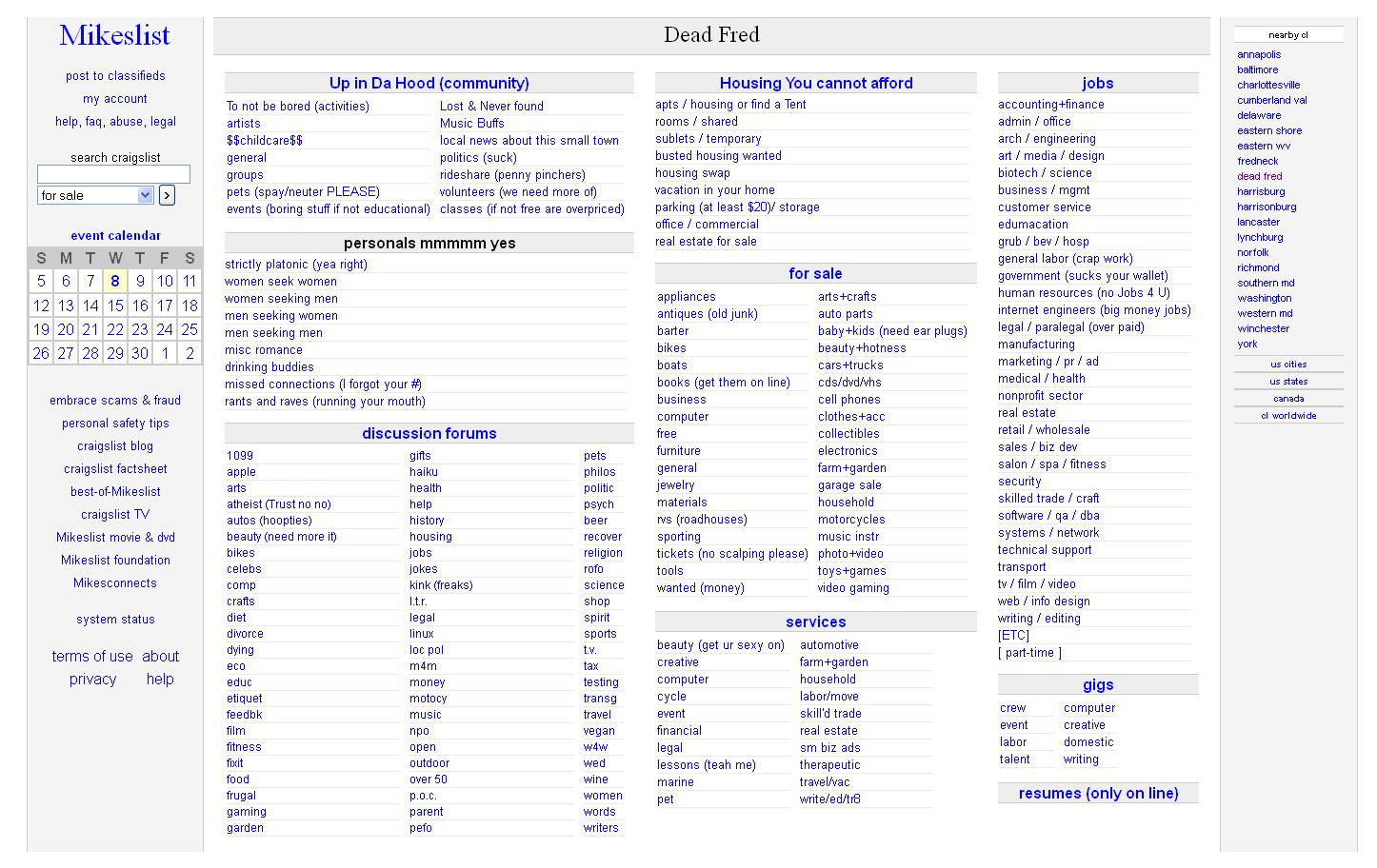Image resolution: width=1377 pixels, height=868 pixels.
Task: Open the 'services' section heading link
Action: tap(816, 622)
